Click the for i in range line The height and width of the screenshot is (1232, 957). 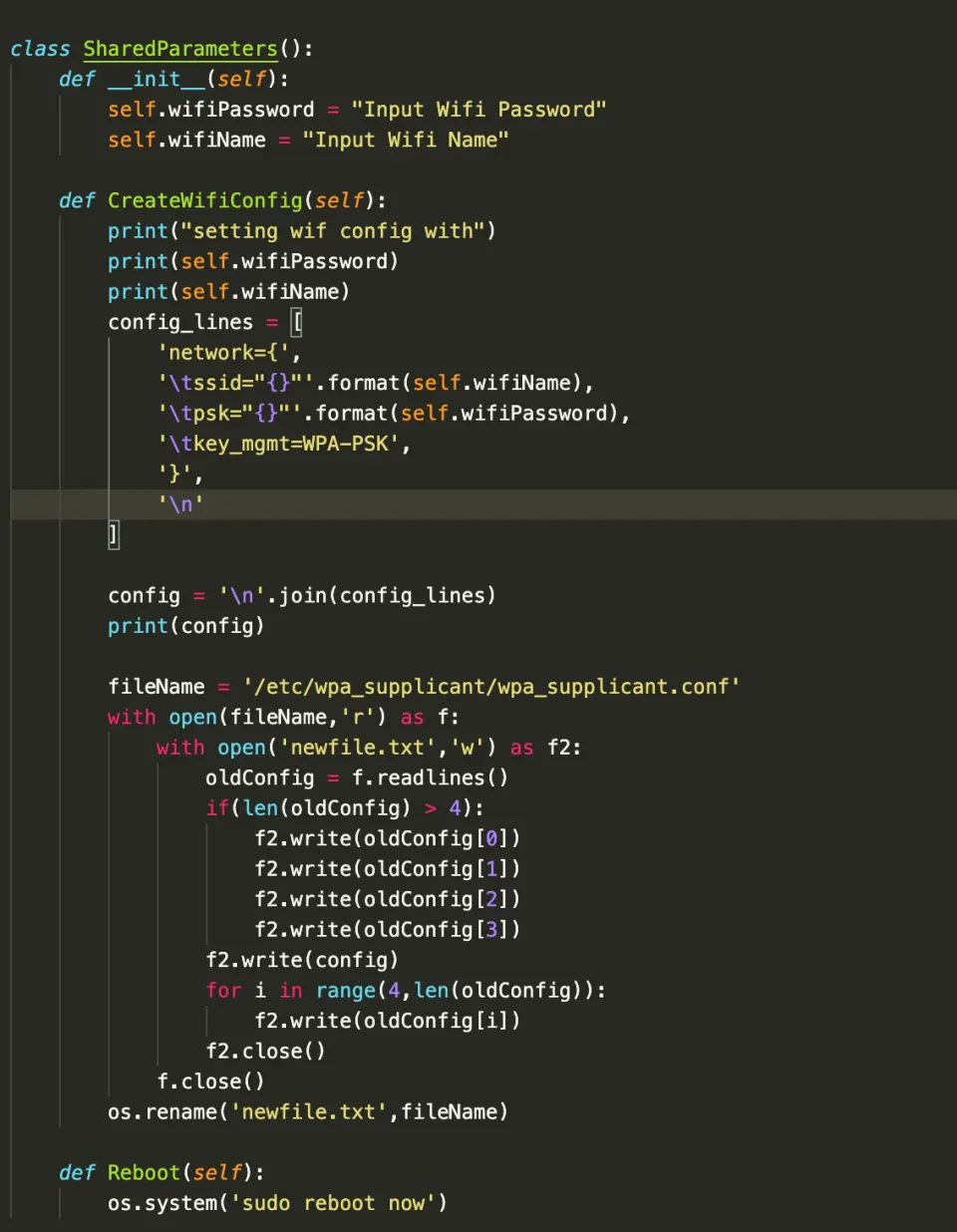pyautogui.click(x=406, y=991)
